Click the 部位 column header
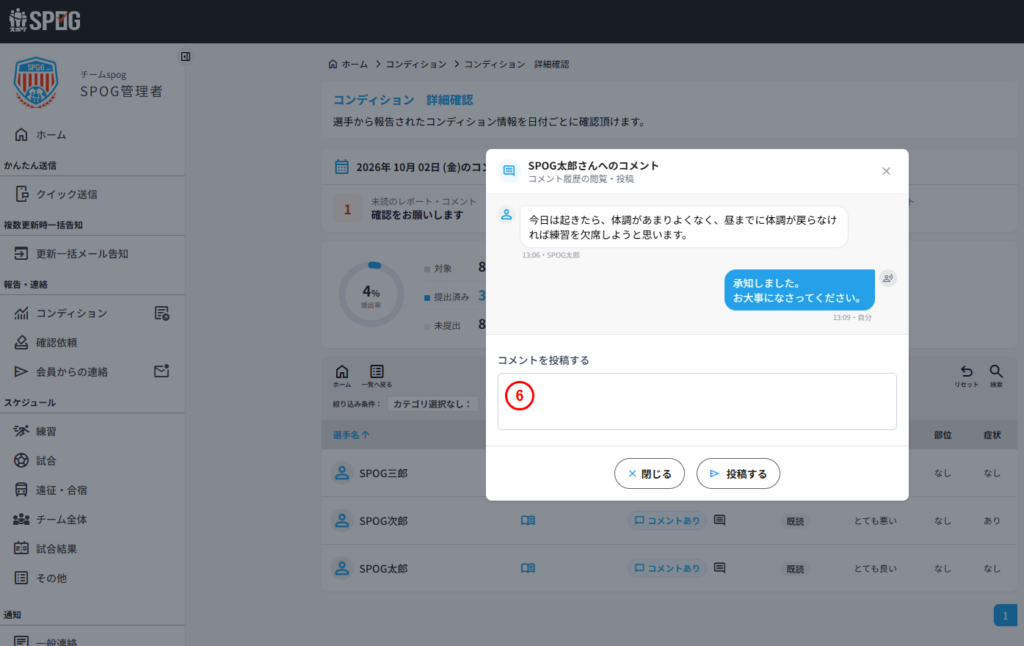 (x=942, y=435)
